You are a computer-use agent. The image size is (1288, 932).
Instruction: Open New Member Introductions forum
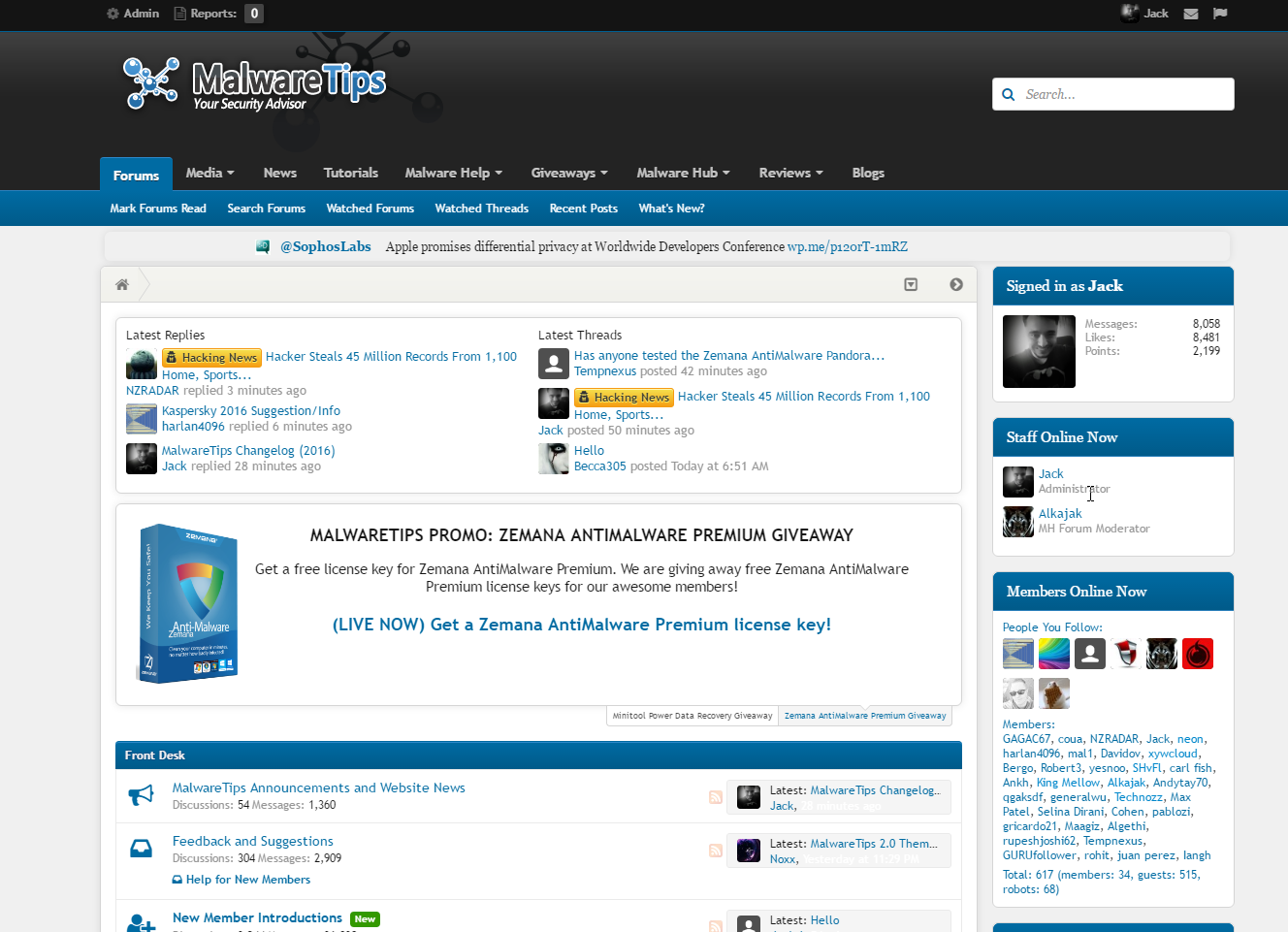pyautogui.click(x=257, y=917)
